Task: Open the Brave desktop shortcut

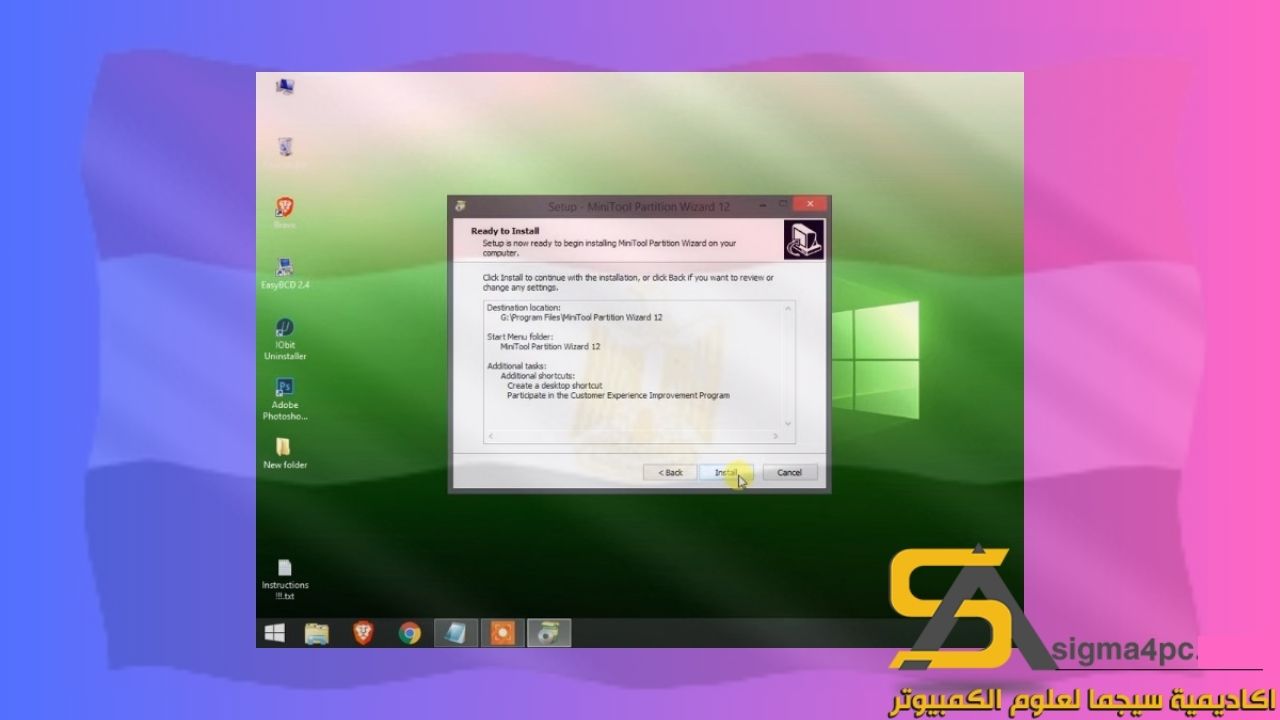Action: click(285, 213)
